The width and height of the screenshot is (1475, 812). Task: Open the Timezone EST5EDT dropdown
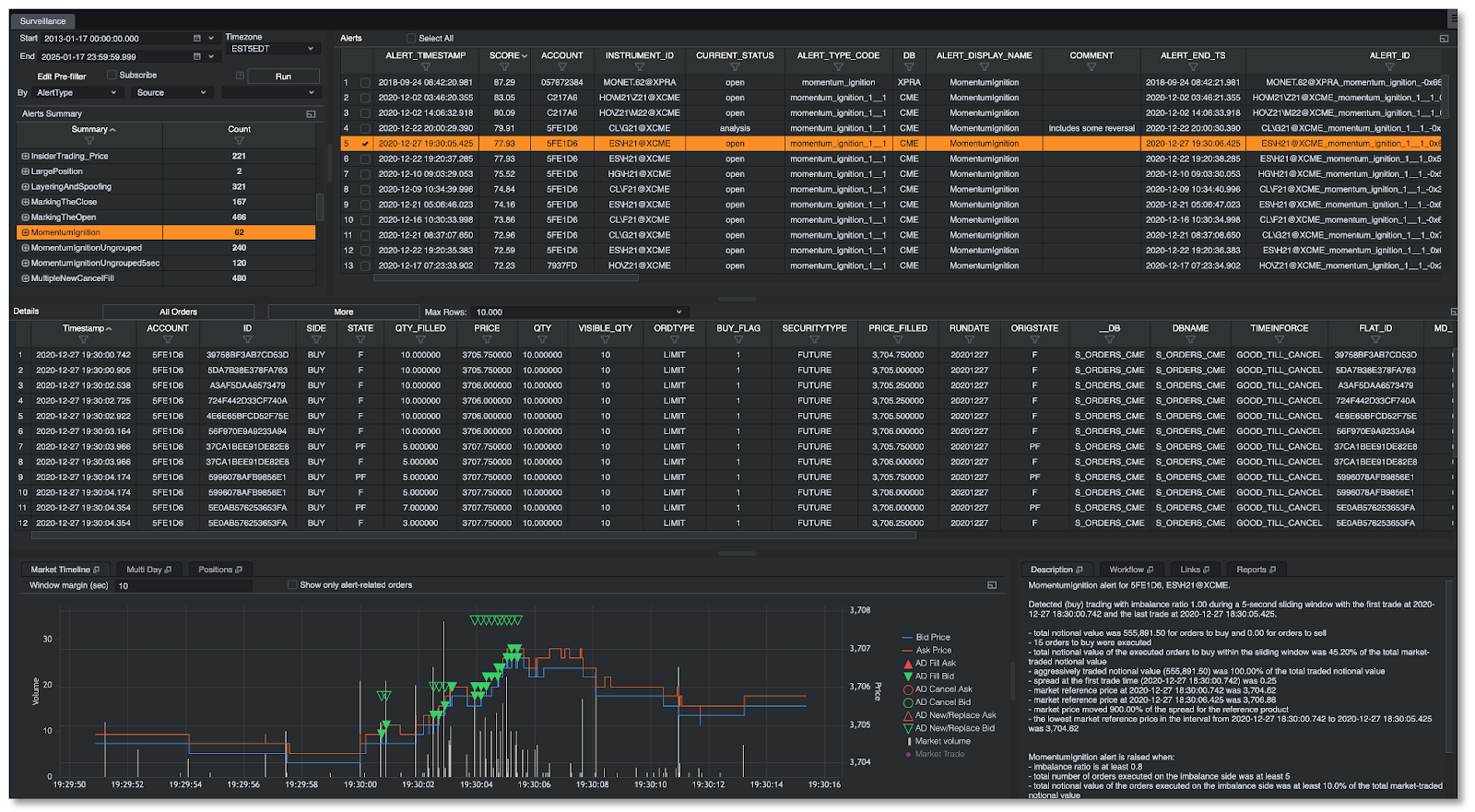273,49
